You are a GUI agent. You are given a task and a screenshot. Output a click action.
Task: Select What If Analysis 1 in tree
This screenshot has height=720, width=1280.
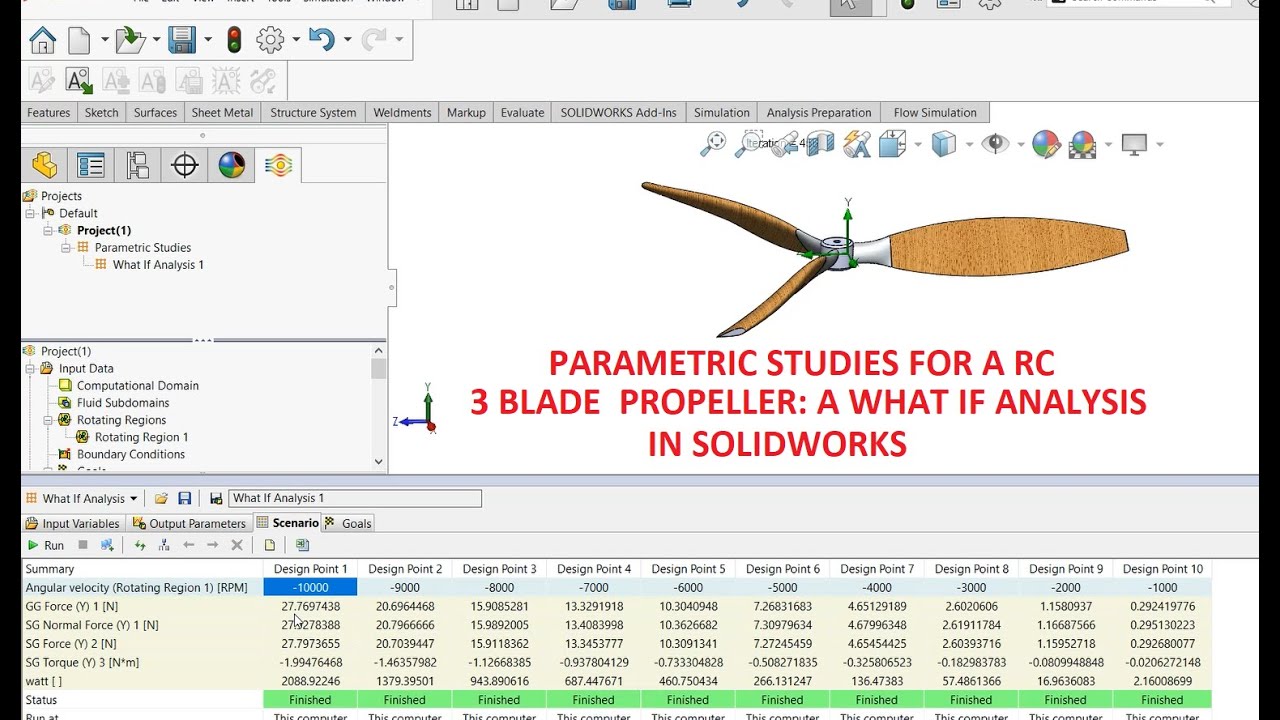click(158, 265)
